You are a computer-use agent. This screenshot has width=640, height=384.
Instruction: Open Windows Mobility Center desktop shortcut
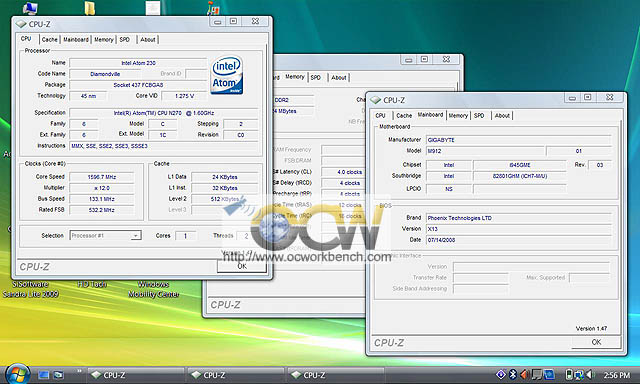click(153, 289)
